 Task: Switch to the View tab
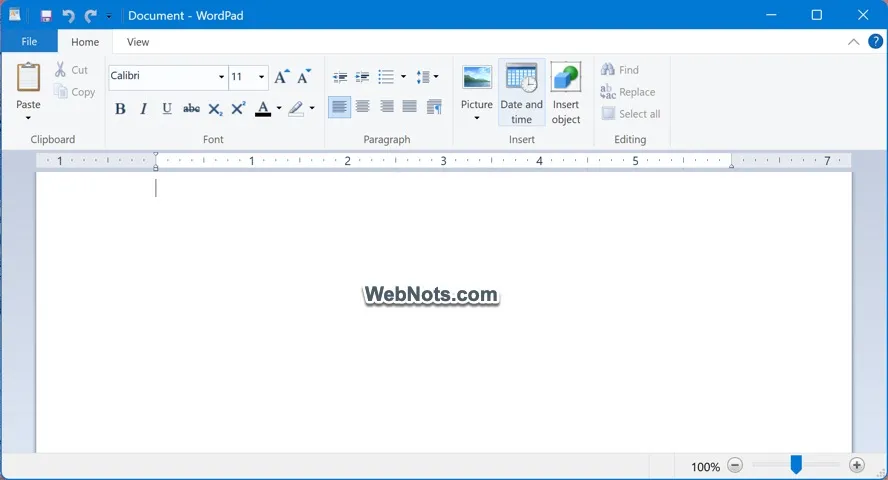point(138,42)
